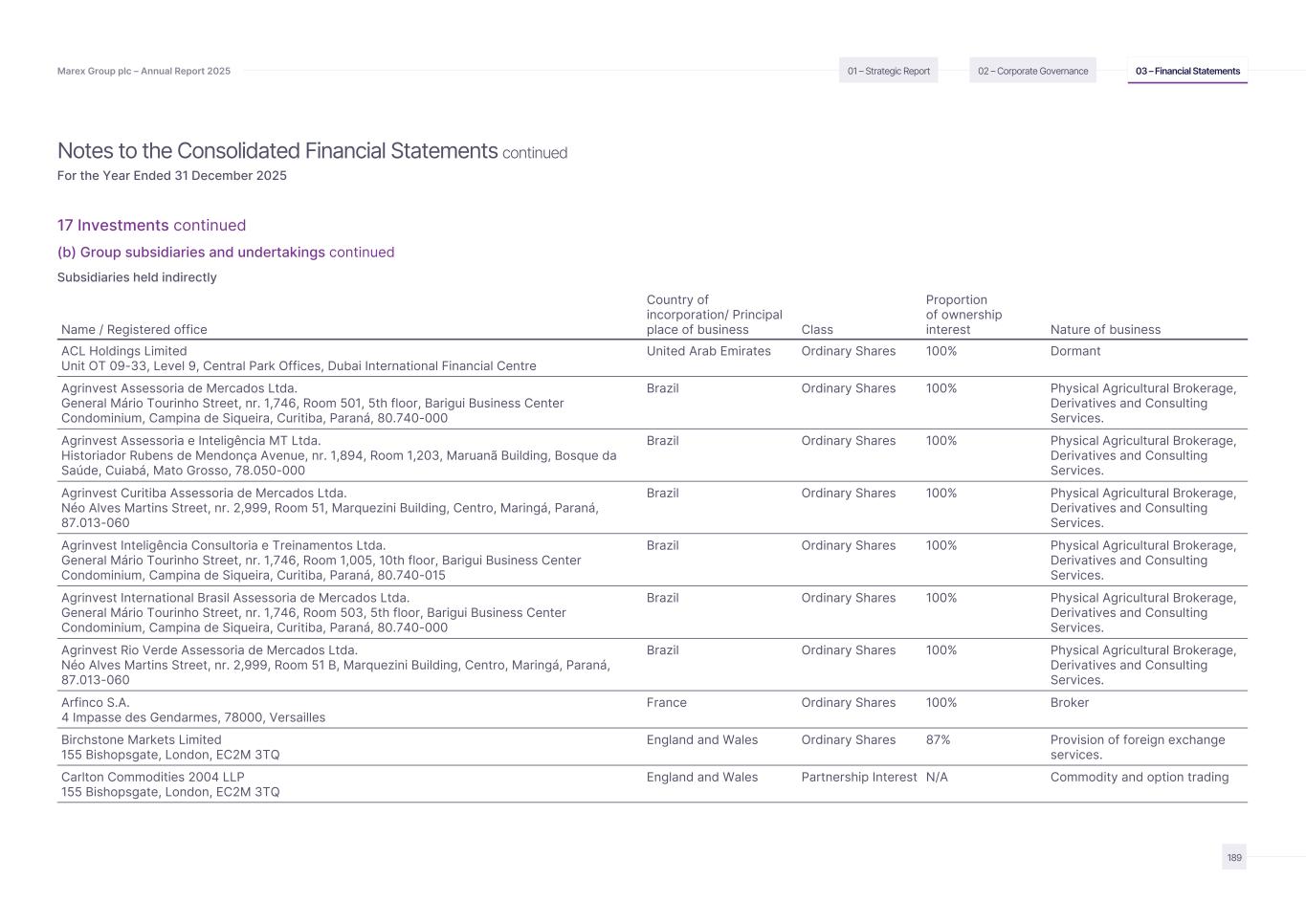The image size is (1306, 924).
Task: Switch to 02 – Corporate Governance tab
Action: click(1032, 71)
